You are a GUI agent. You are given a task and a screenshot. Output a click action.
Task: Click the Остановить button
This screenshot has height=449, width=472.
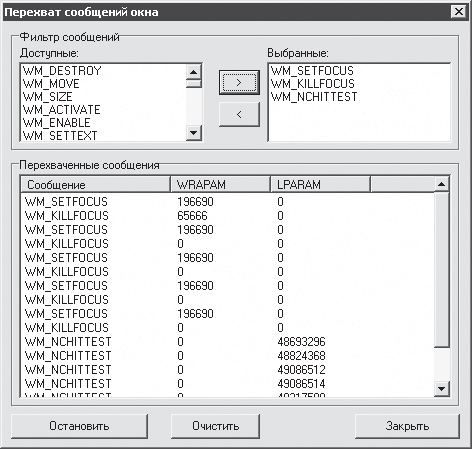pos(79,426)
